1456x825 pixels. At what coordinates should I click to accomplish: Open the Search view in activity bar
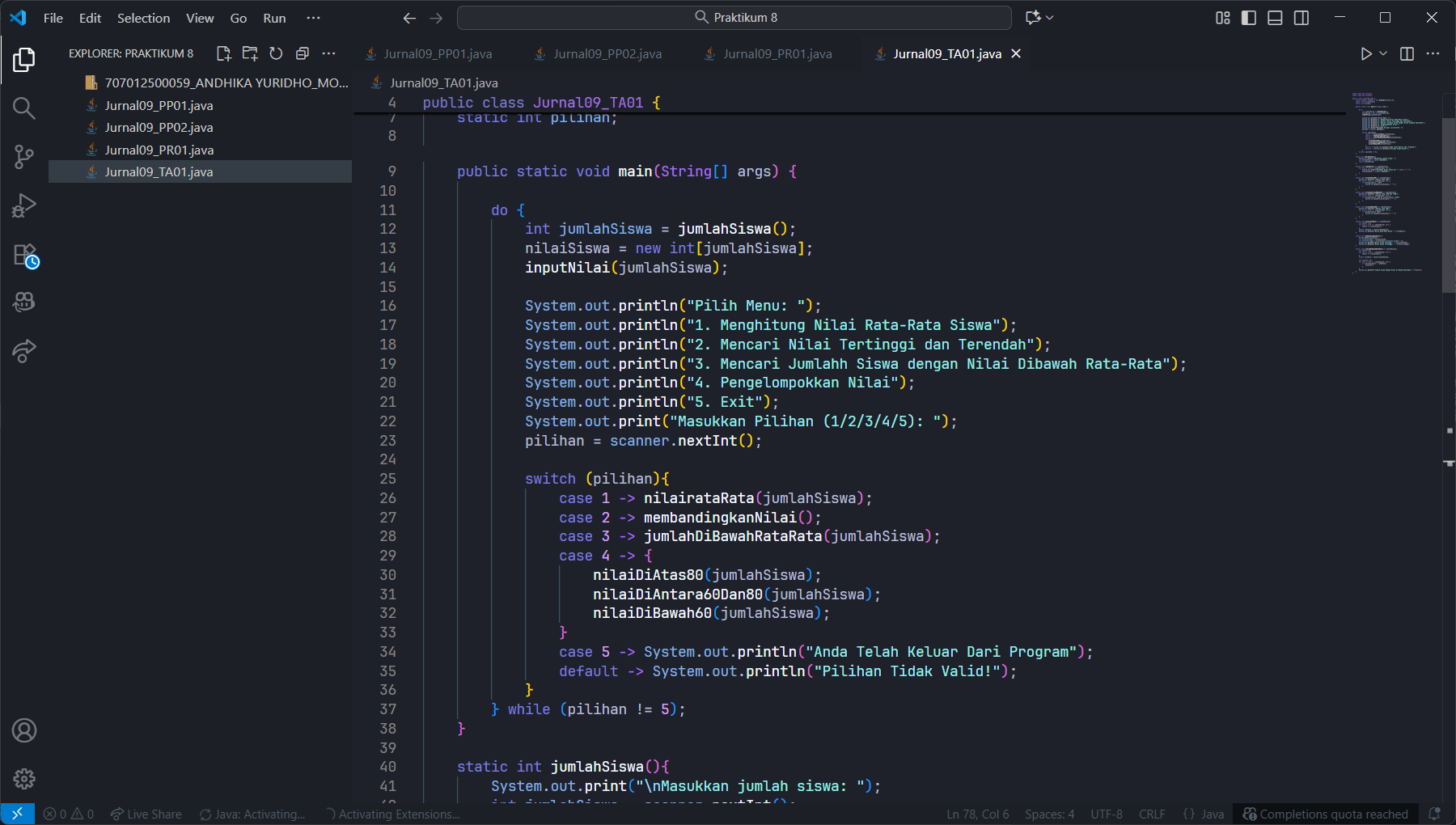coord(24,108)
